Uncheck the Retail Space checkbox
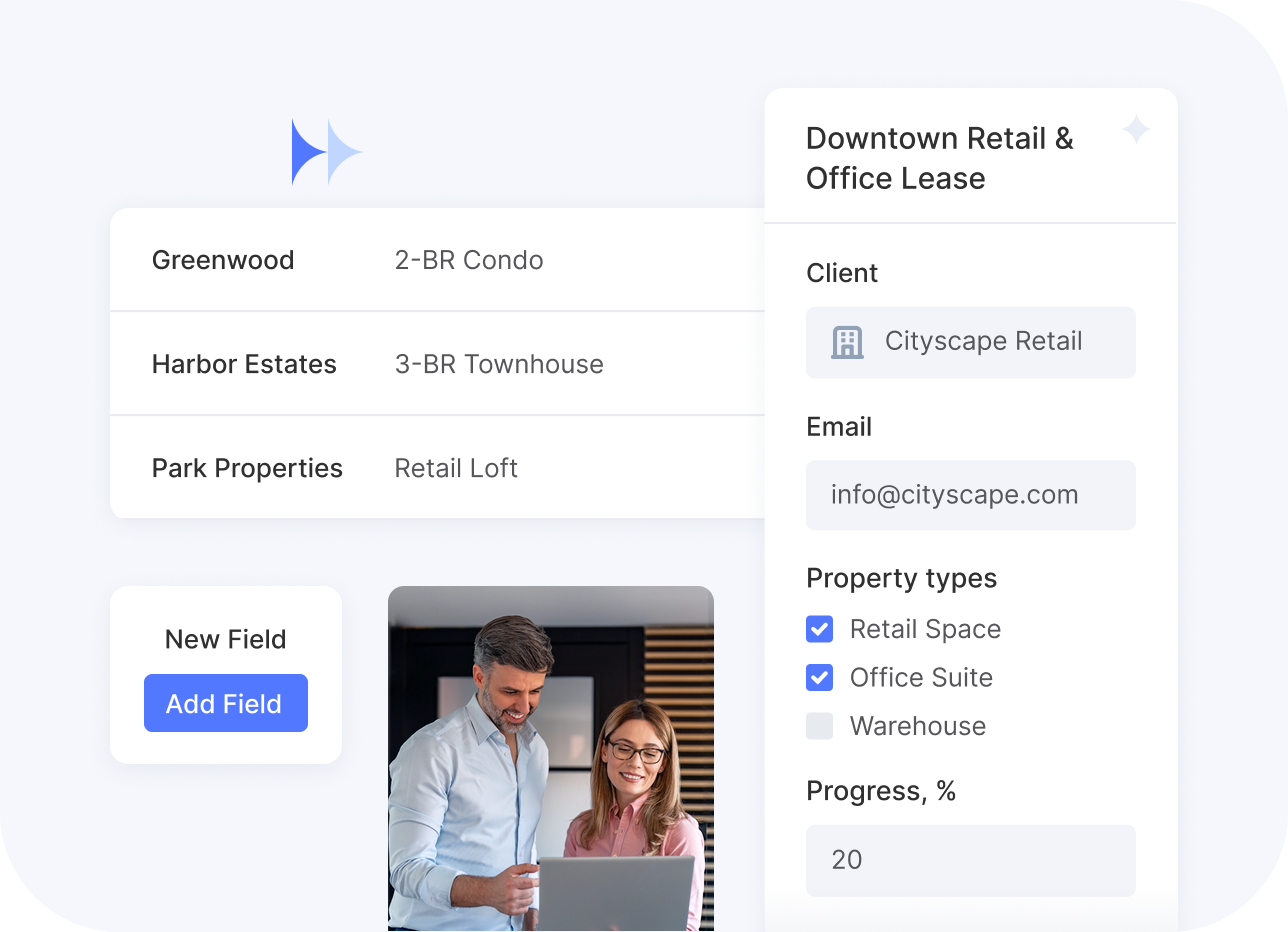Image resolution: width=1288 pixels, height=932 pixels. coord(819,629)
